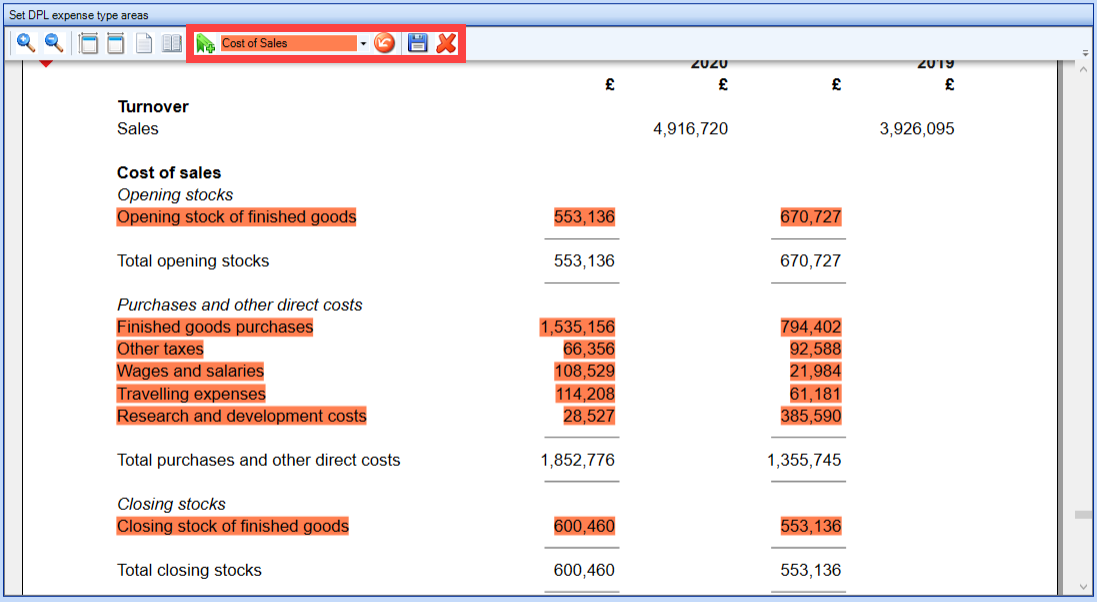
Task: Select the highlighted Other taxes label
Action: tap(160, 349)
